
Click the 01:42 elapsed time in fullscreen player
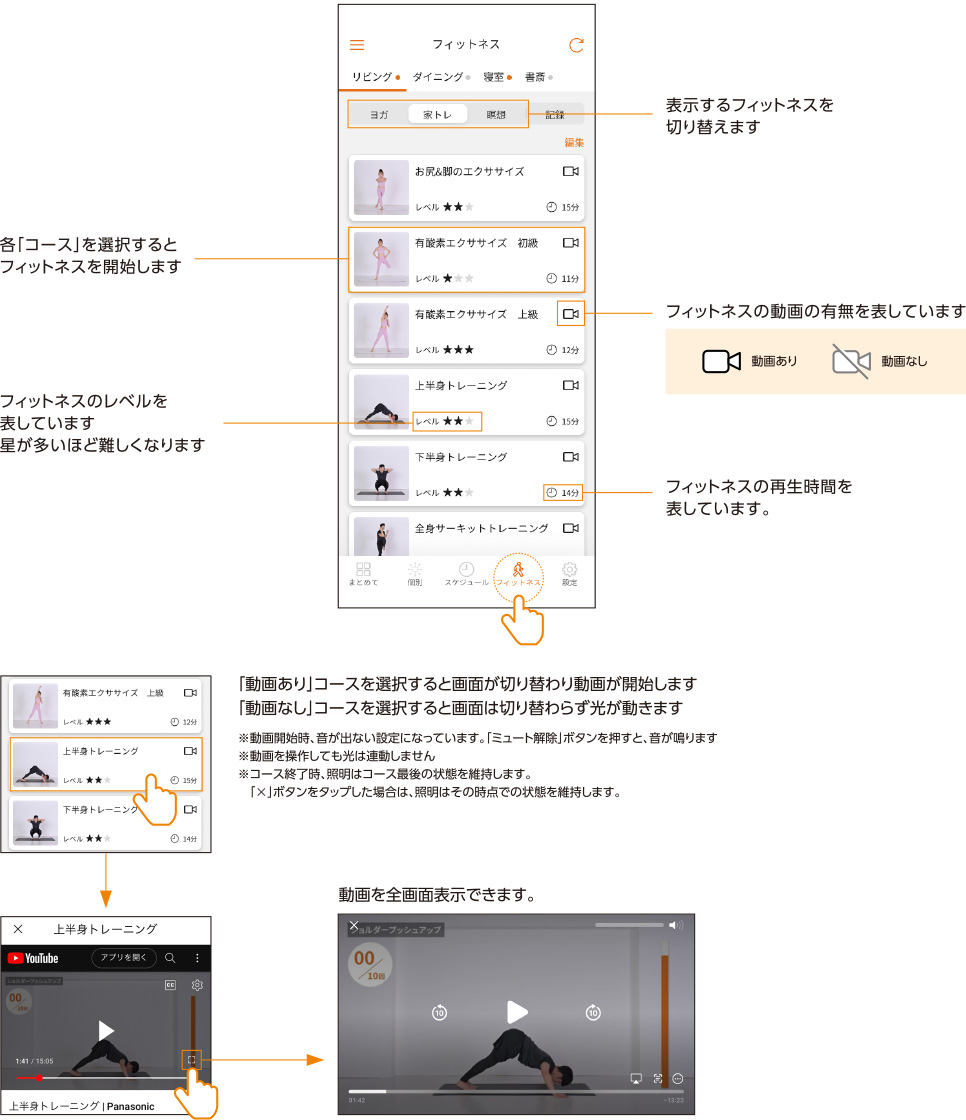(x=357, y=1101)
